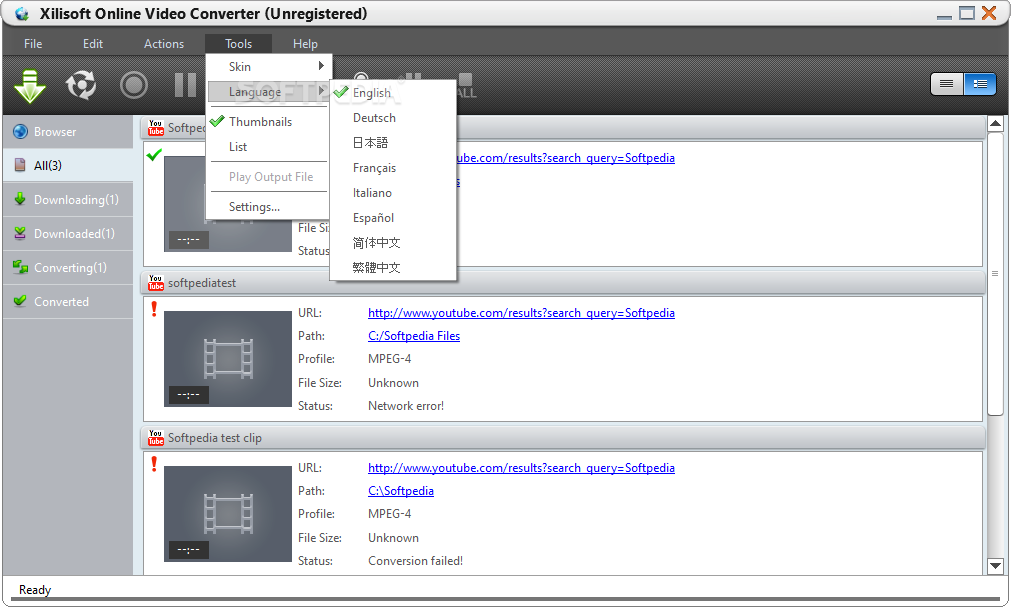This screenshot has height=607, width=1011.
Task: Click the green arrow icon beside Downloading(1)
Action: (x=20, y=199)
